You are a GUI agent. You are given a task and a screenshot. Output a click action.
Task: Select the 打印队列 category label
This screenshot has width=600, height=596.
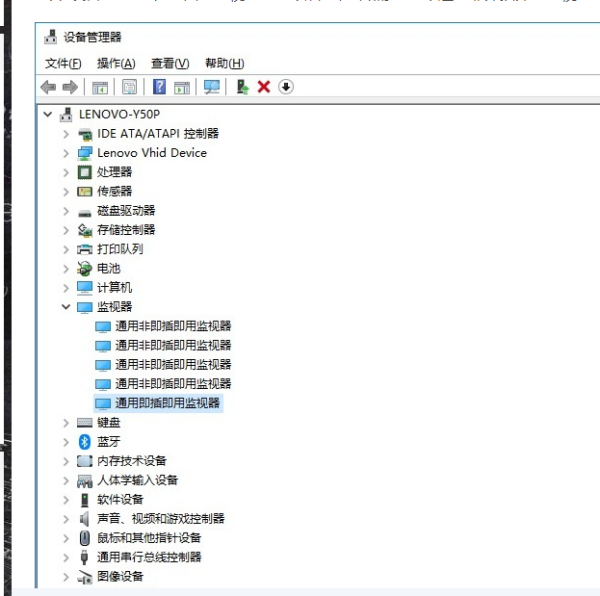(x=120, y=249)
